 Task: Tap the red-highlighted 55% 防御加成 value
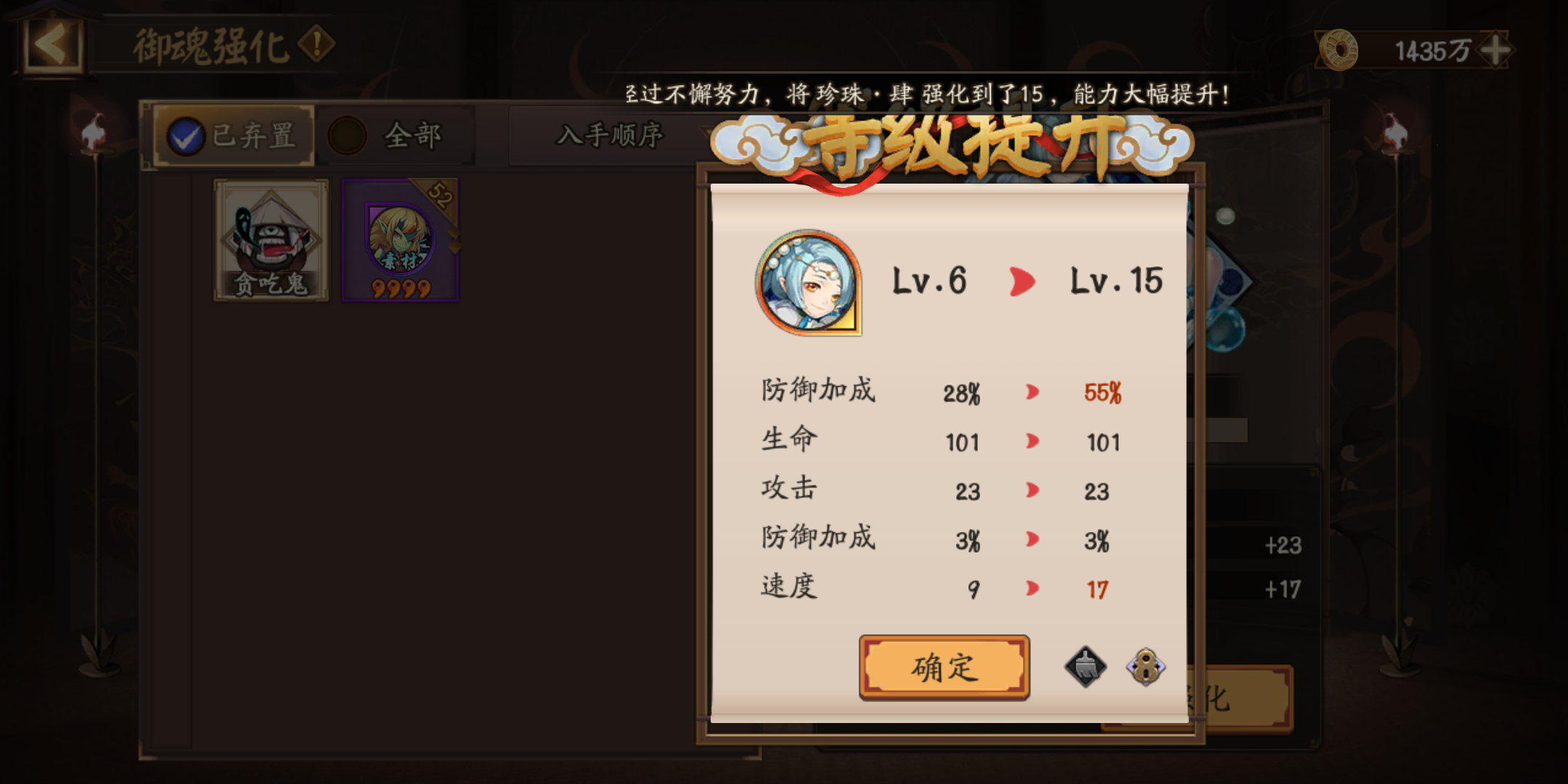(x=1103, y=393)
